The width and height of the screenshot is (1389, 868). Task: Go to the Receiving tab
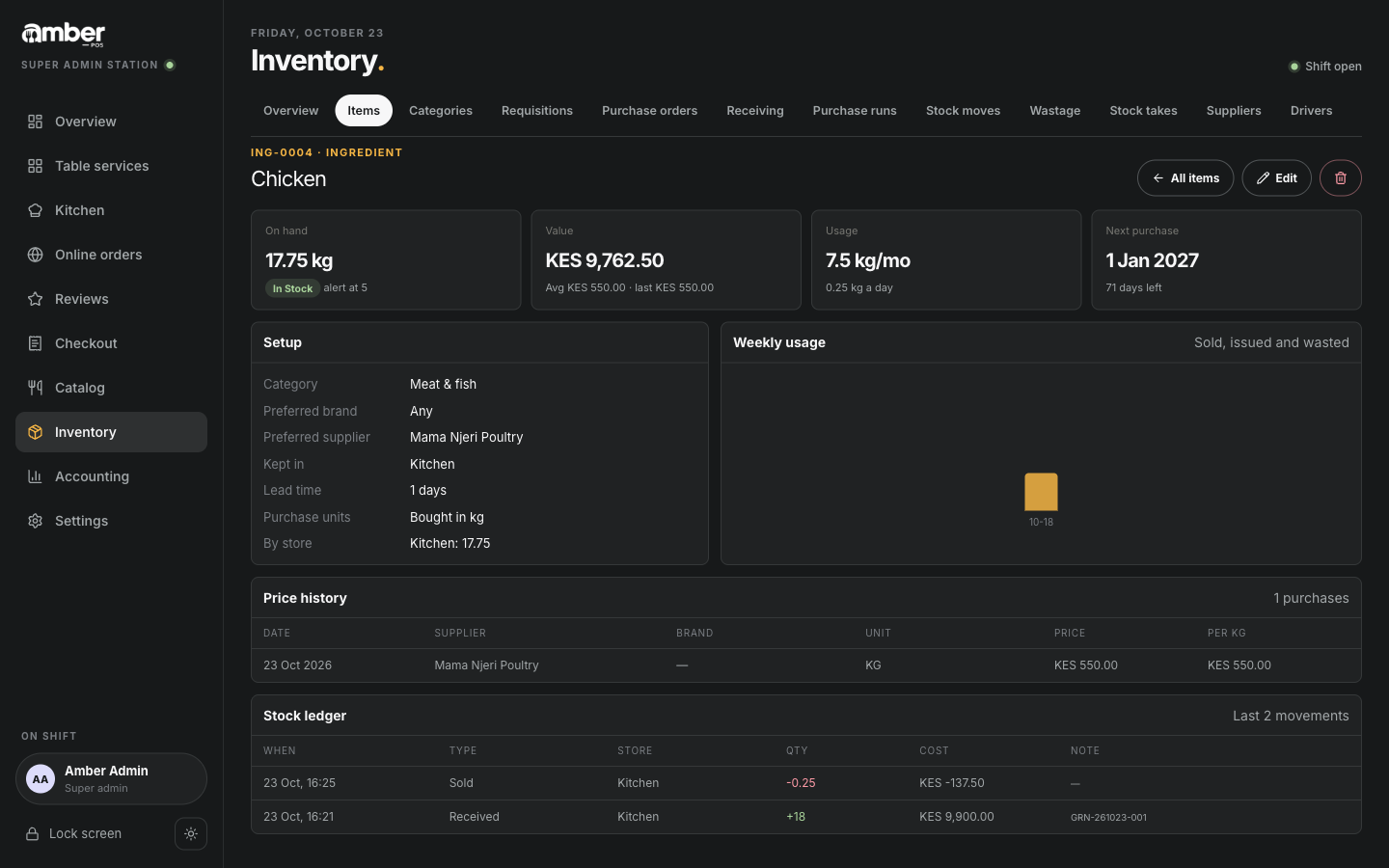pyautogui.click(x=755, y=111)
